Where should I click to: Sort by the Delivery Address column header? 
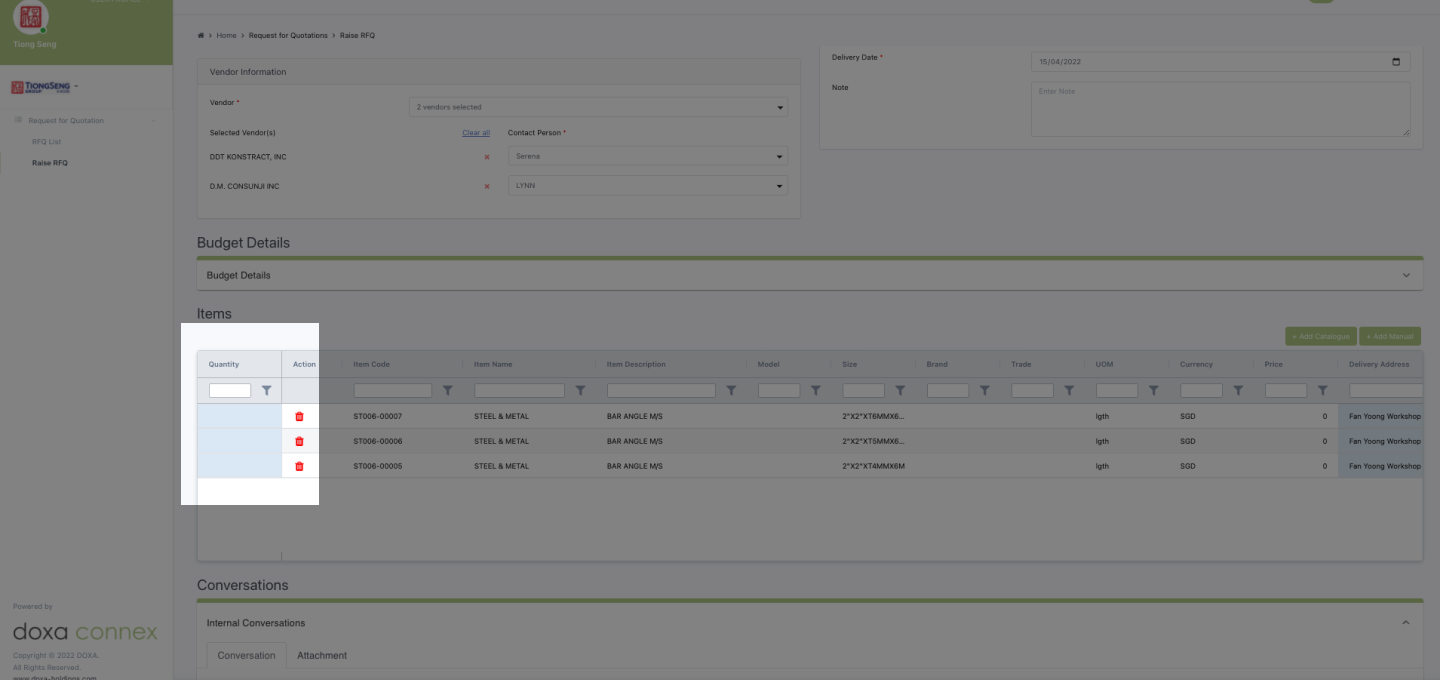pyautogui.click(x=1379, y=364)
